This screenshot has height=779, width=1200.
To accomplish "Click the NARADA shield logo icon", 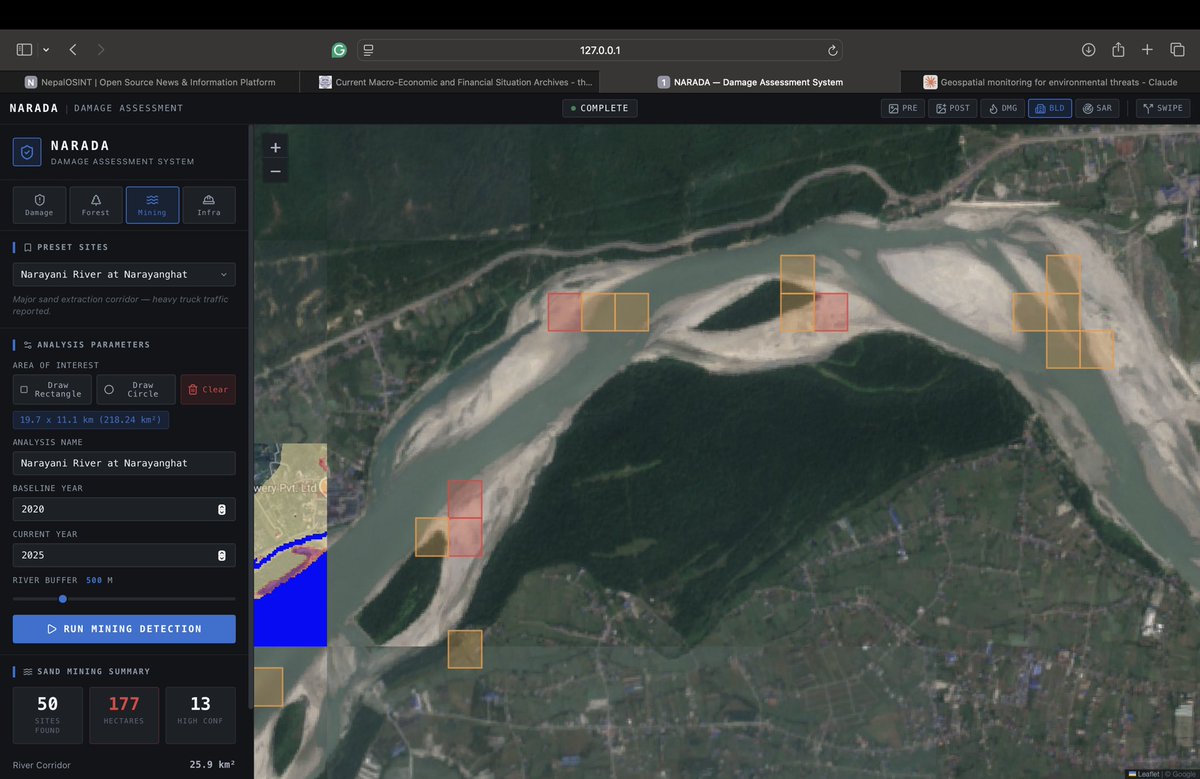I will point(27,152).
